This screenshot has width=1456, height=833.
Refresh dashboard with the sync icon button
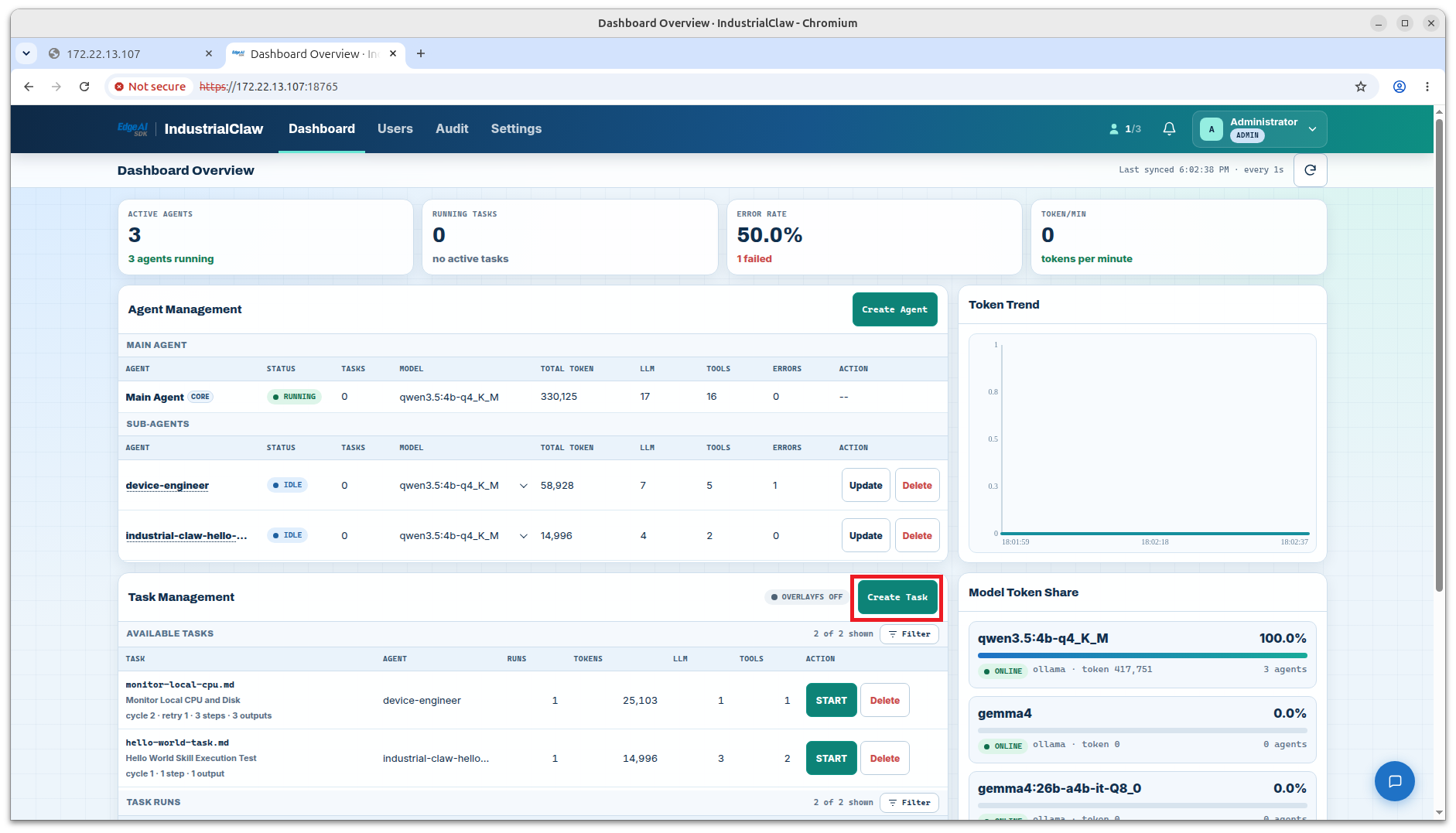click(x=1310, y=170)
